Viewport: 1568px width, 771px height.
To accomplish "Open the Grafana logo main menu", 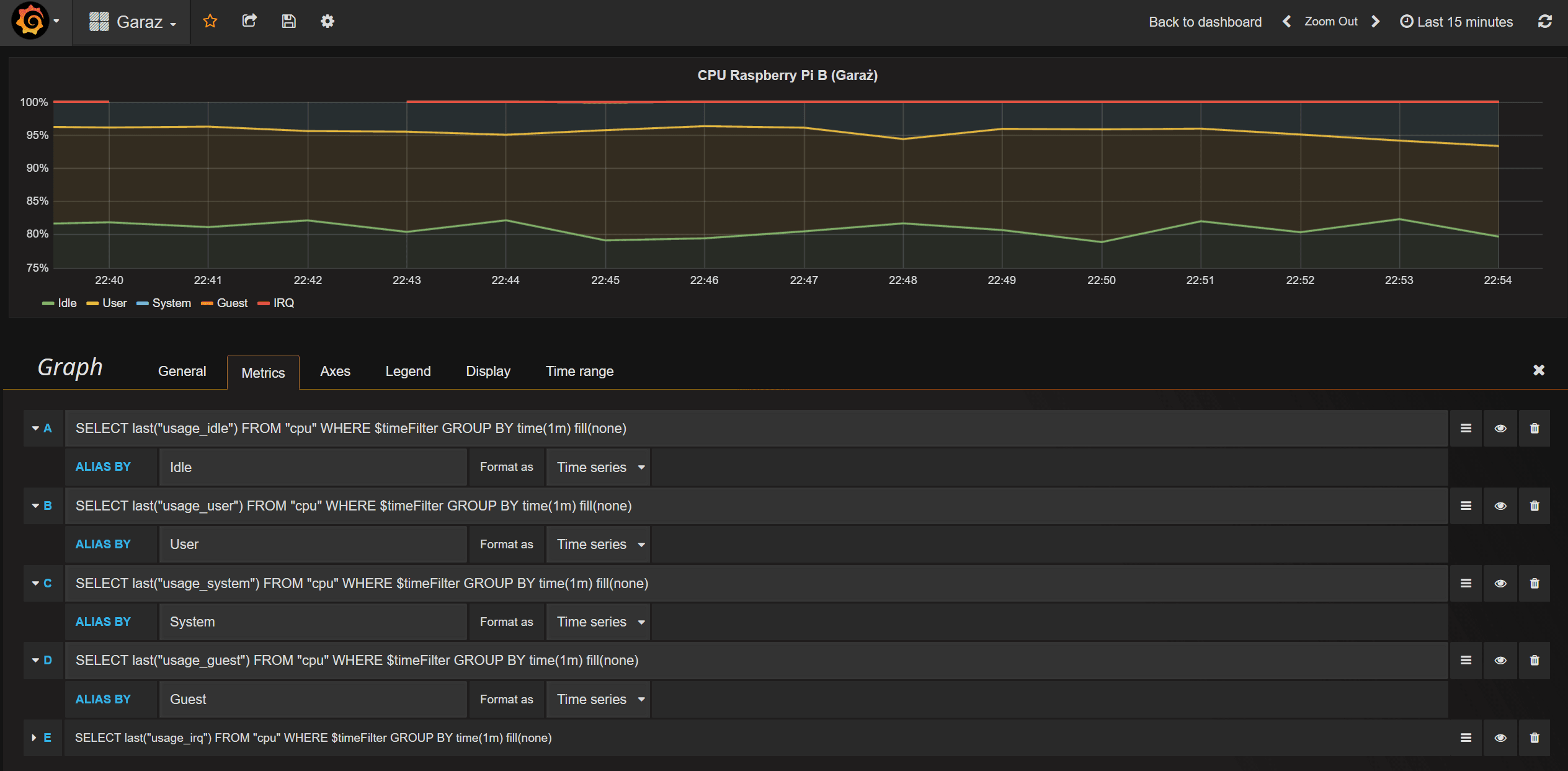I will pyautogui.click(x=36, y=22).
